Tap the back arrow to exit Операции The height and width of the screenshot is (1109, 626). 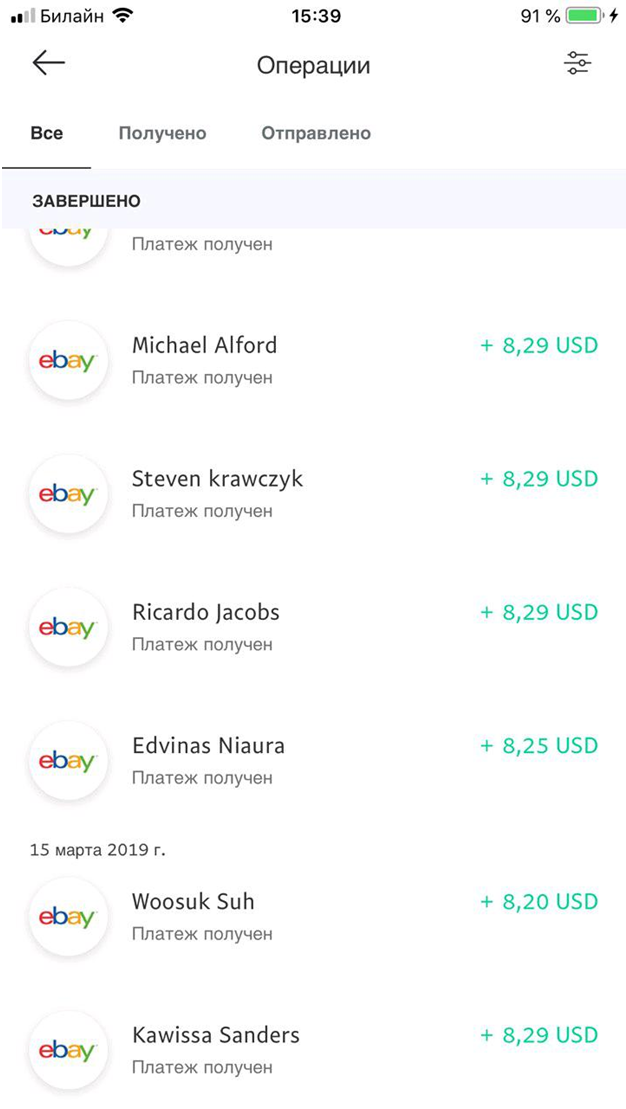point(46,63)
